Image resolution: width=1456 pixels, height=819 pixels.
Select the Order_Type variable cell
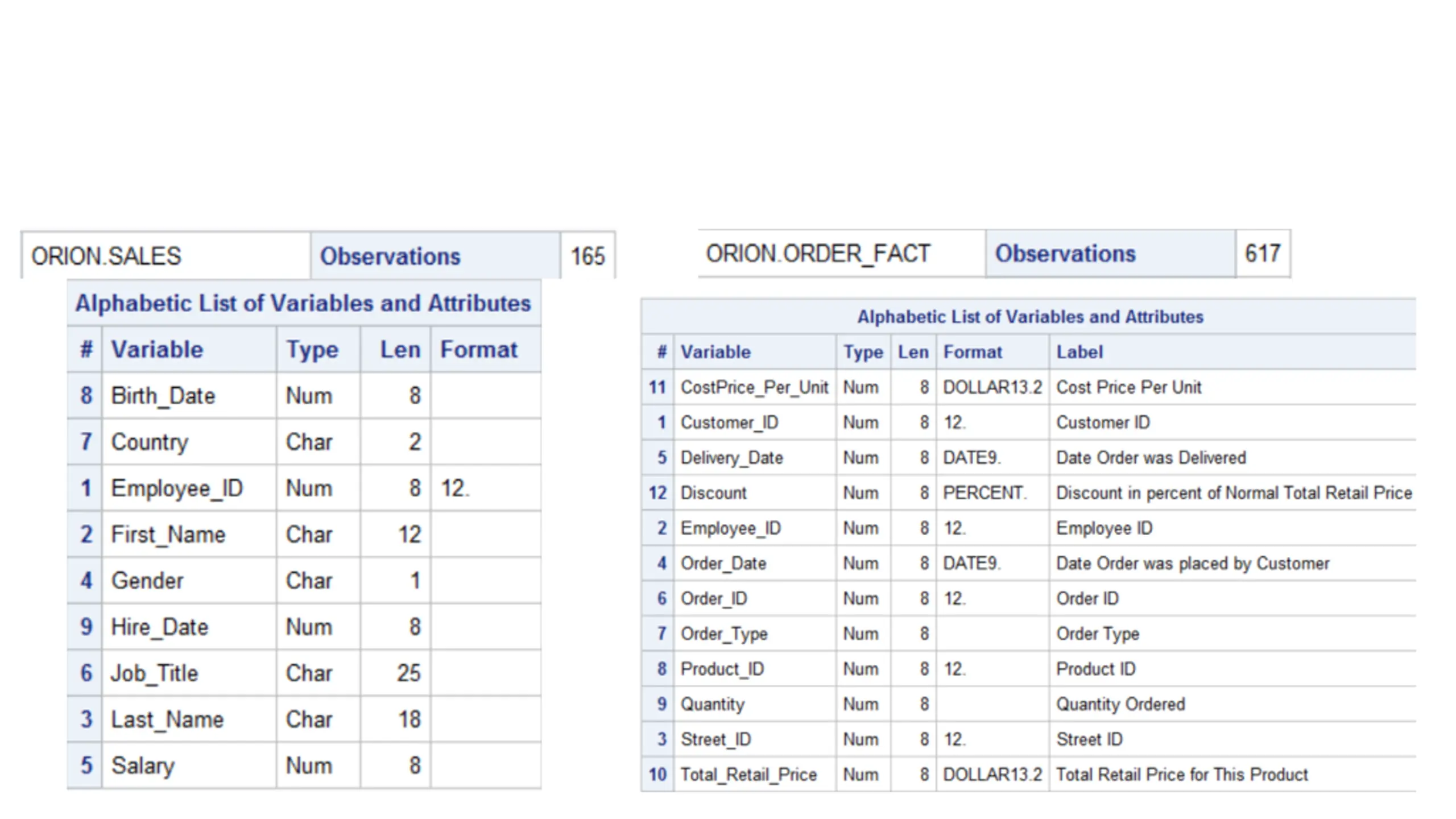755,634
